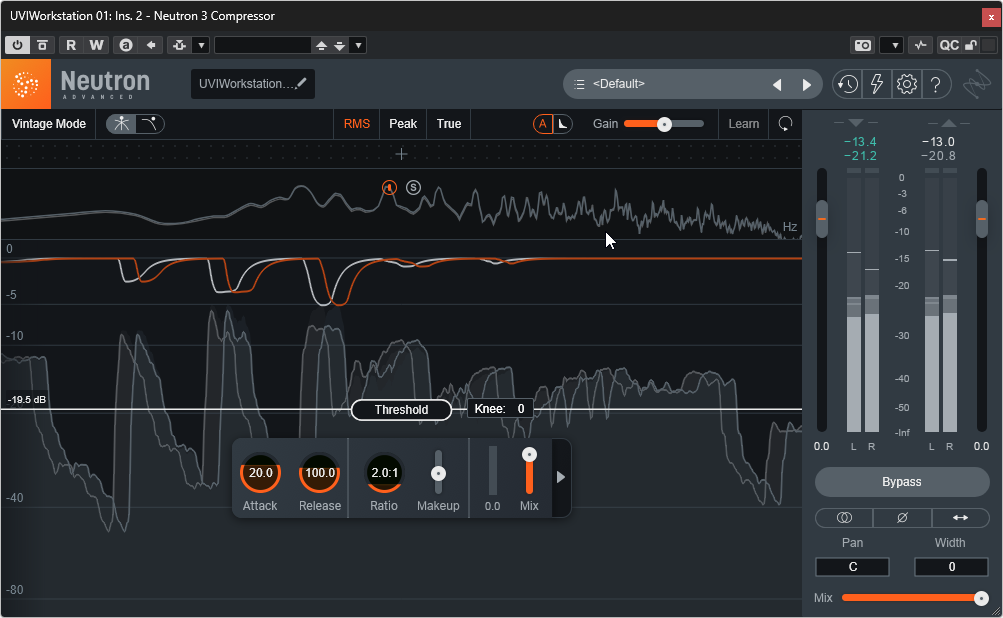Viewport: 1003px width, 618px height.
Task: Click the Pan value field showing C
Action: tap(852, 567)
